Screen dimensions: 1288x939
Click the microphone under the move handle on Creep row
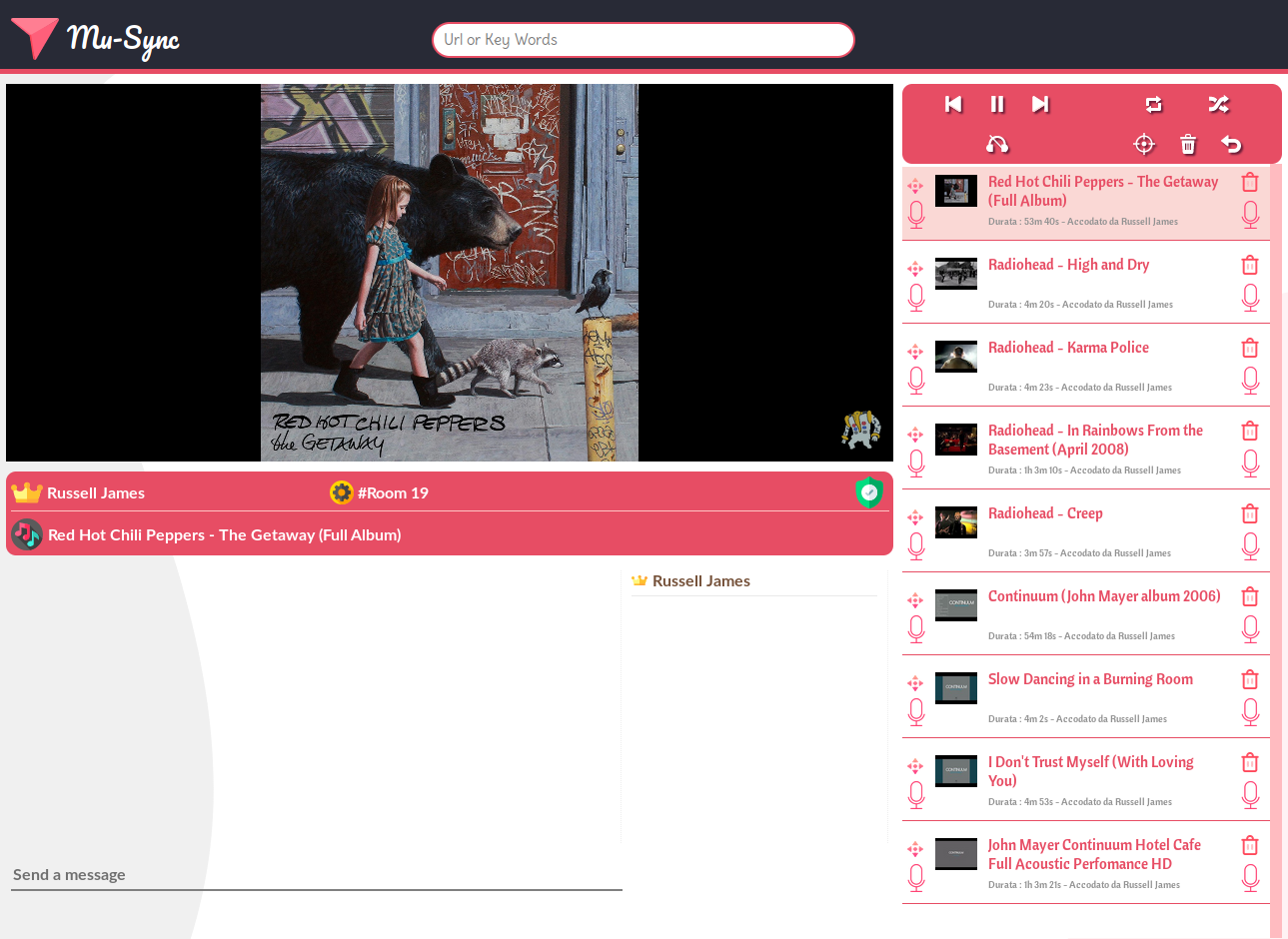pyautogui.click(x=916, y=546)
